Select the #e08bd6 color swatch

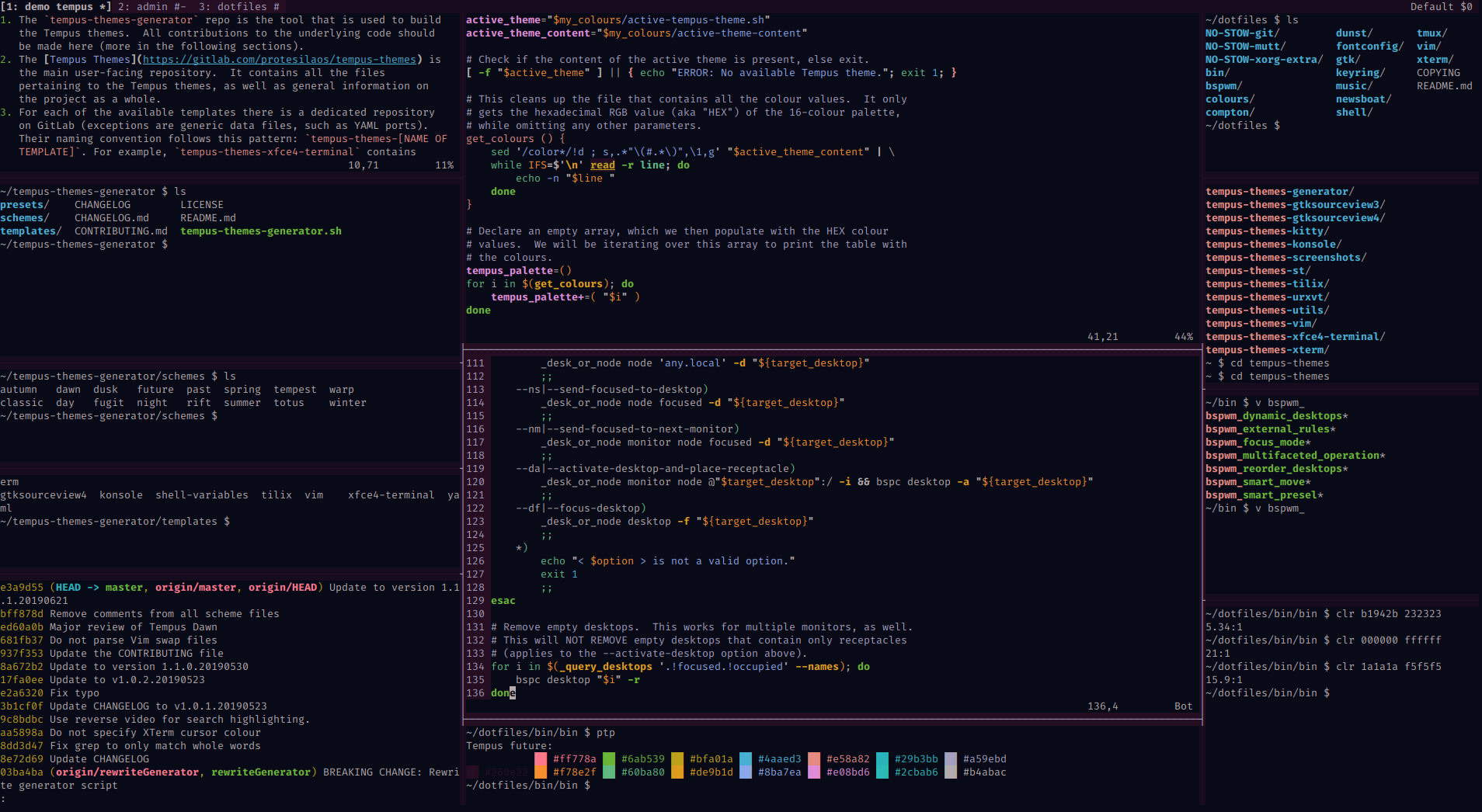click(x=814, y=772)
